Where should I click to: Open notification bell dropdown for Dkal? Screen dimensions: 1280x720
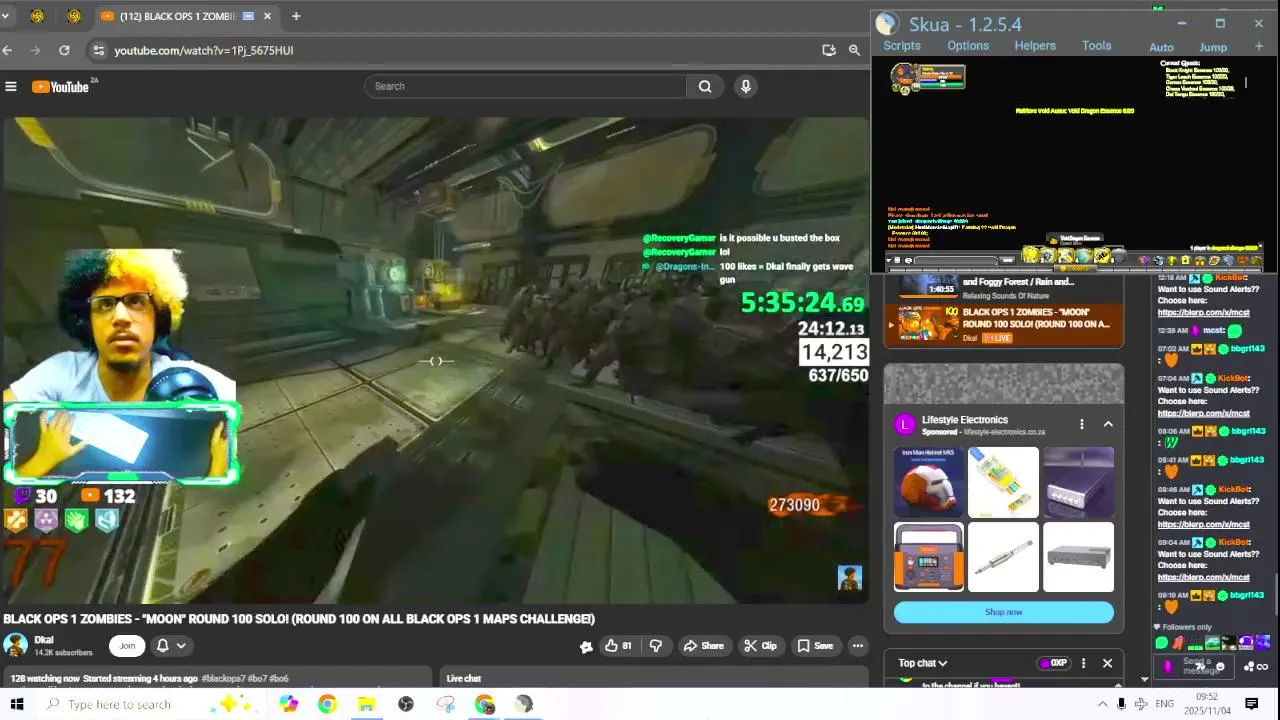pyautogui.click(x=170, y=646)
